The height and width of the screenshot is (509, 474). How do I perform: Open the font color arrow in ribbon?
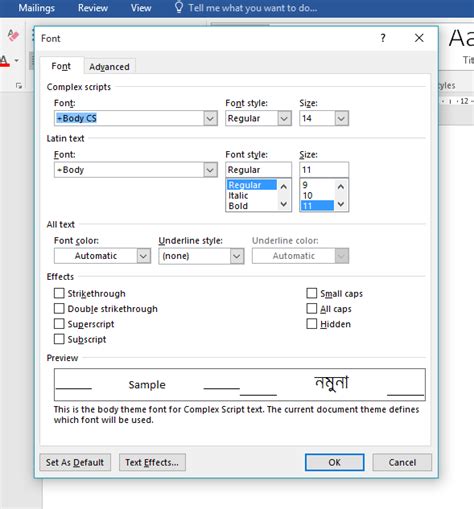click(x=17, y=61)
